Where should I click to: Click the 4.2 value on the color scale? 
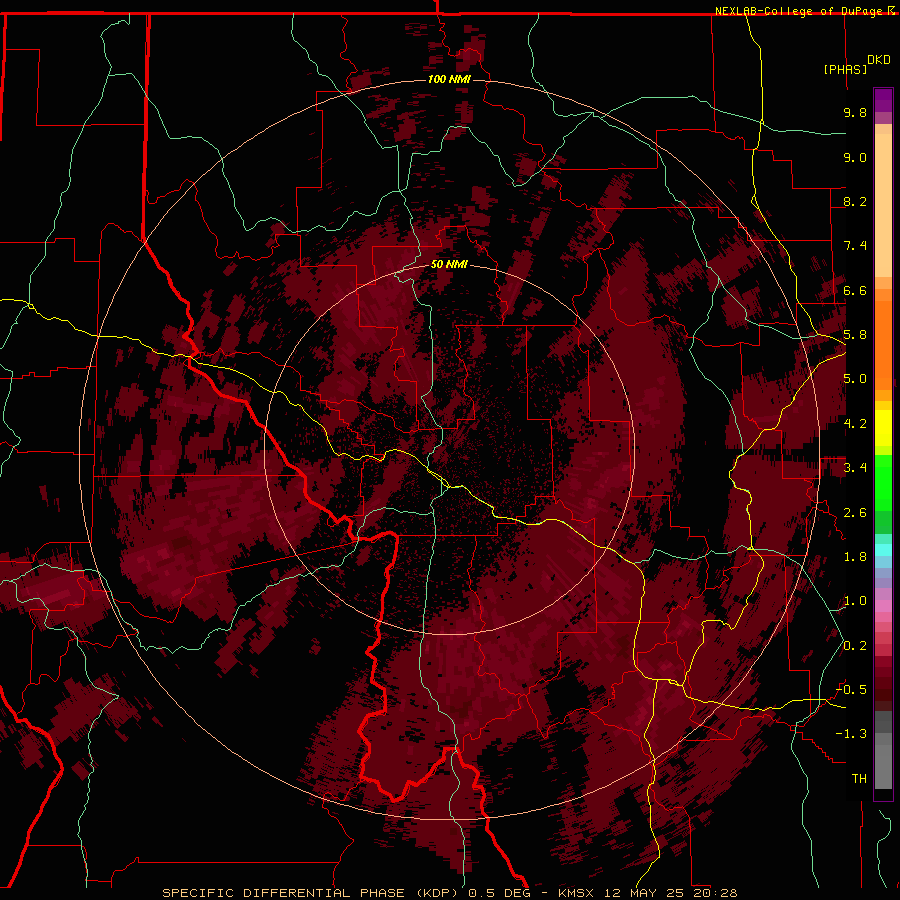[855, 424]
